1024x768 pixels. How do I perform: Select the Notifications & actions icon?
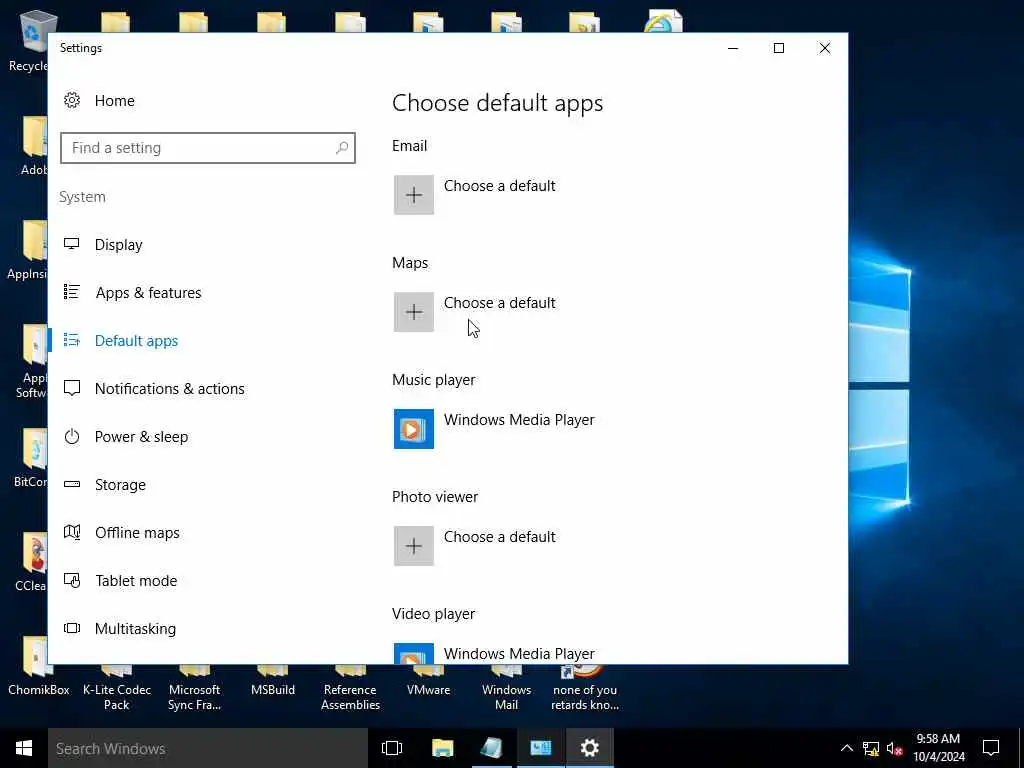[x=72, y=388]
